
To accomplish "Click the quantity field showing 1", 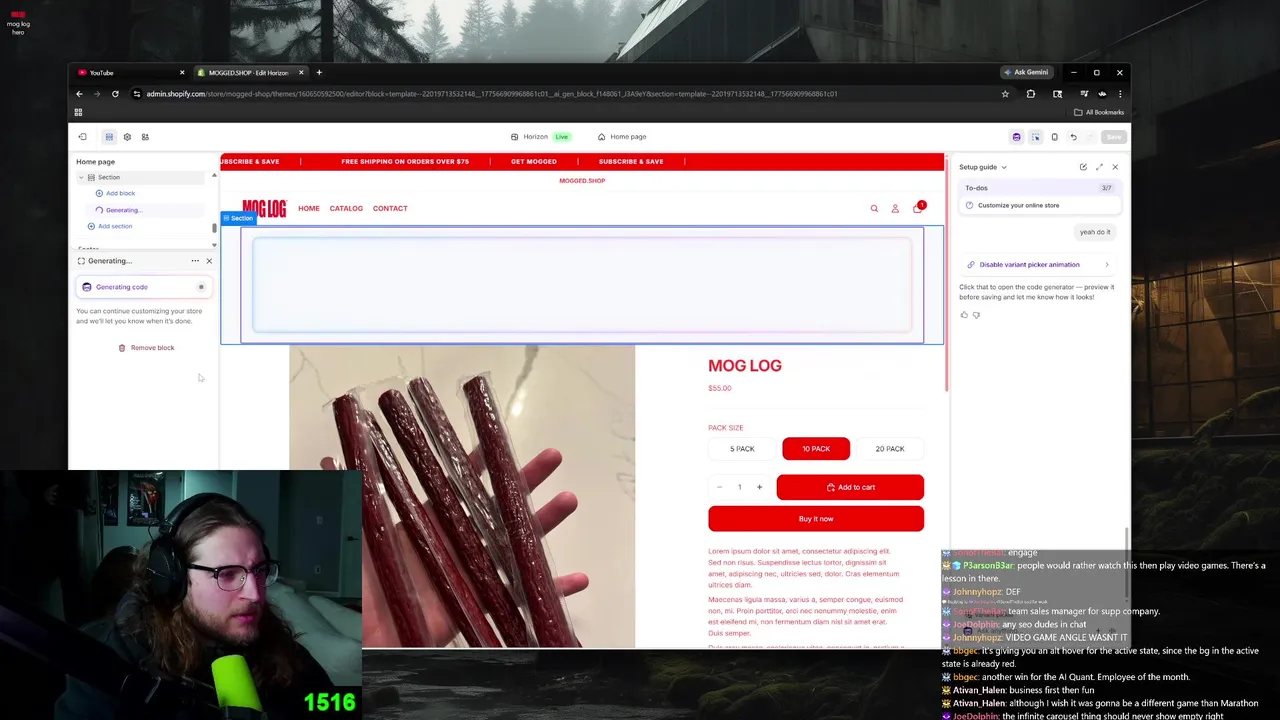I will click(x=739, y=487).
